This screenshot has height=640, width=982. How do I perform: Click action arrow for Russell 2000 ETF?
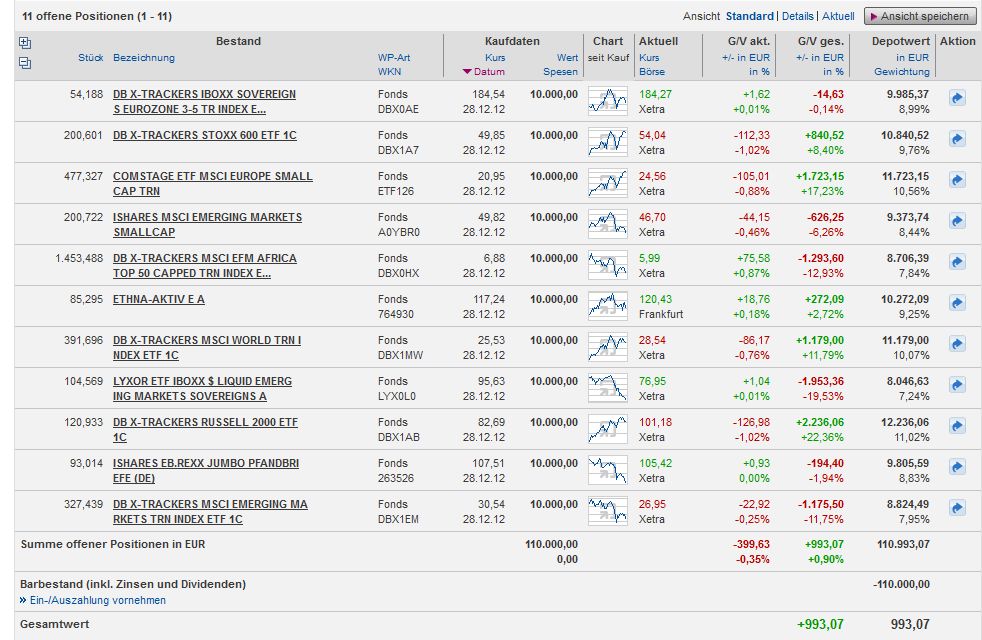[957, 426]
